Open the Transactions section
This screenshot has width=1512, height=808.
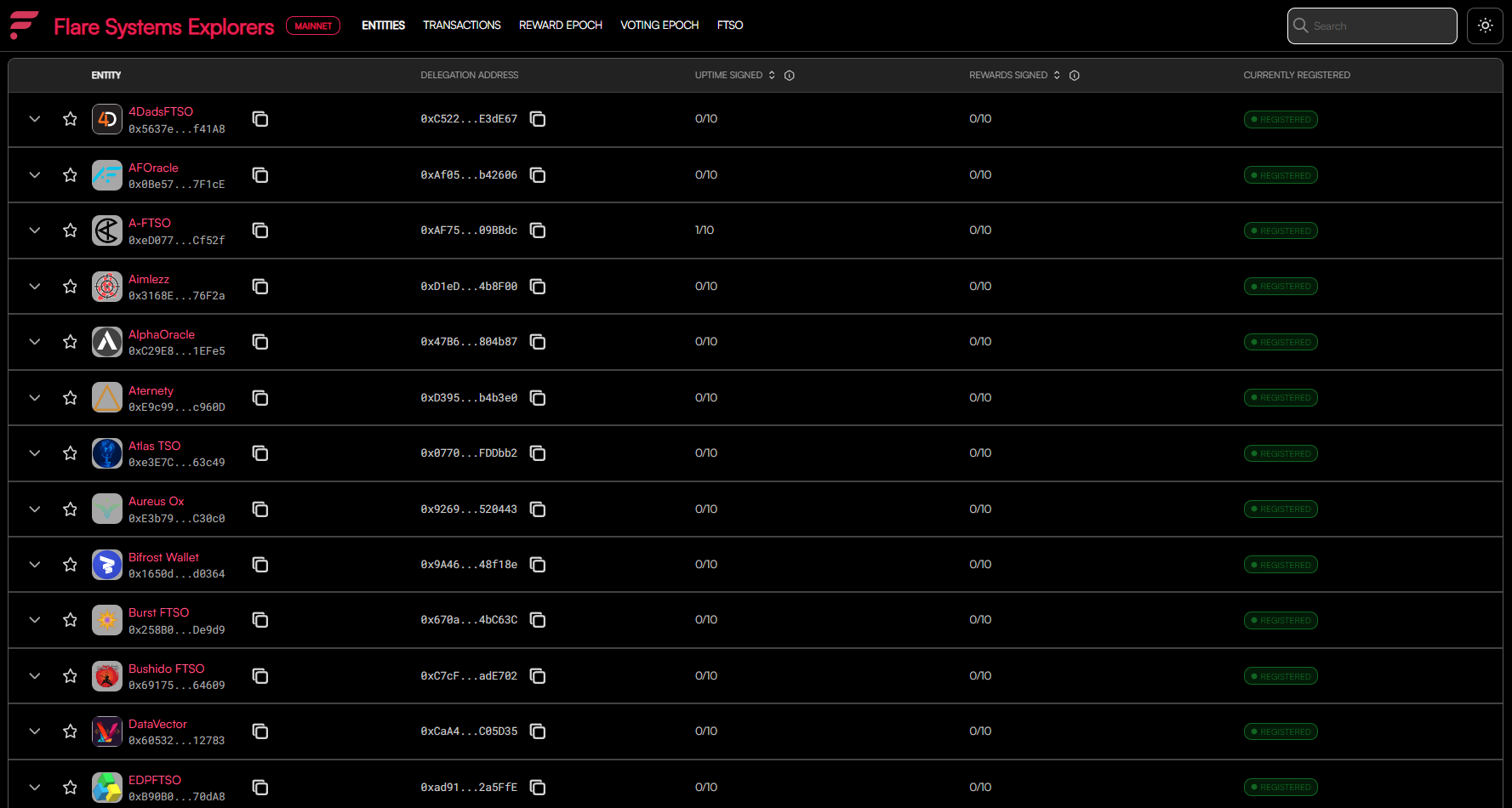(x=462, y=26)
